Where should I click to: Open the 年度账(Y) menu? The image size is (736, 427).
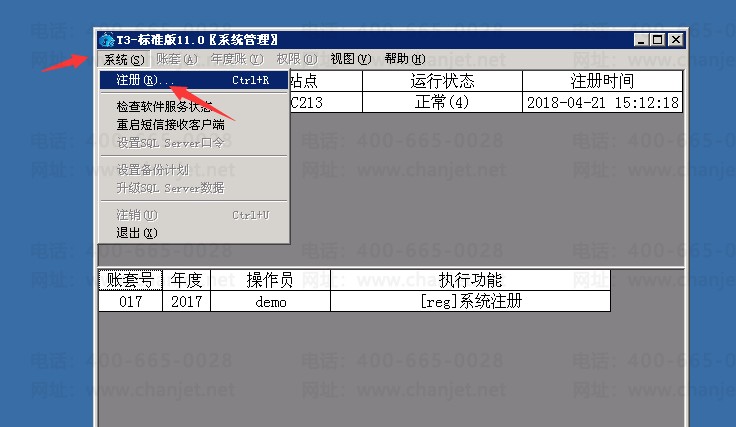237,60
